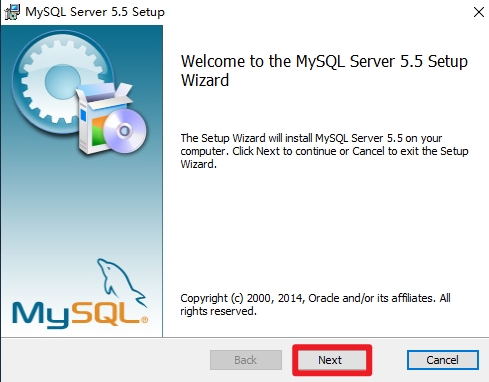Close the MySQL Server 5.5 Setup window
Image resolution: width=489 pixels, height=382 pixels.
[x=479, y=12]
